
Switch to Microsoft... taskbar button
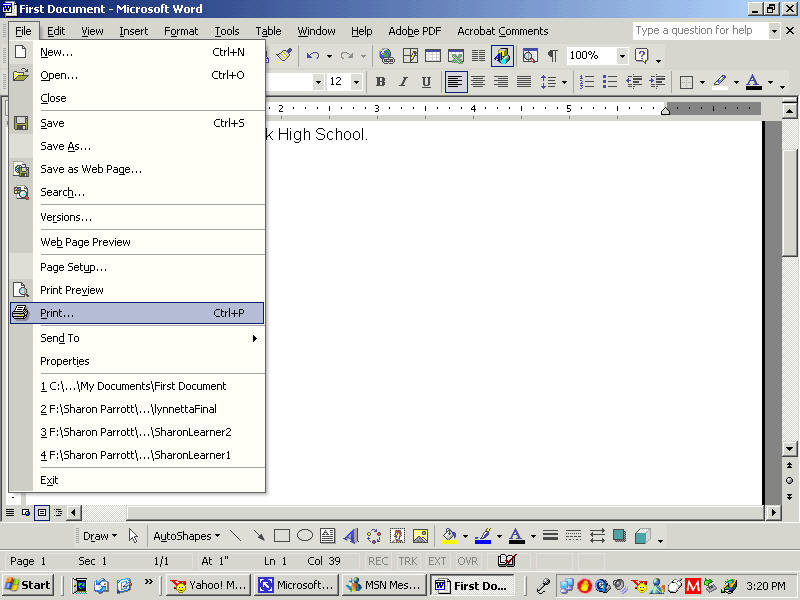[x=296, y=585]
